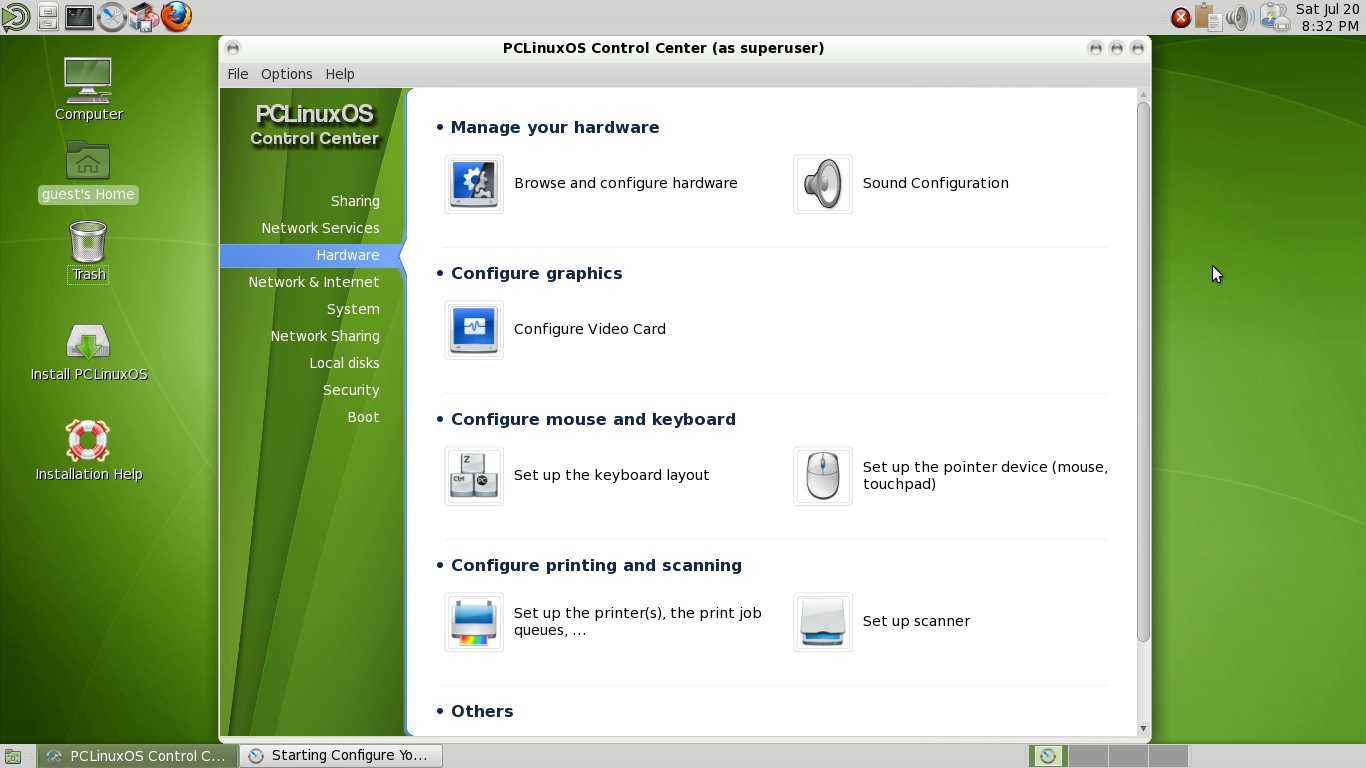Click the date and time clock
Viewport: 1366px width, 768px height.
(1329, 17)
